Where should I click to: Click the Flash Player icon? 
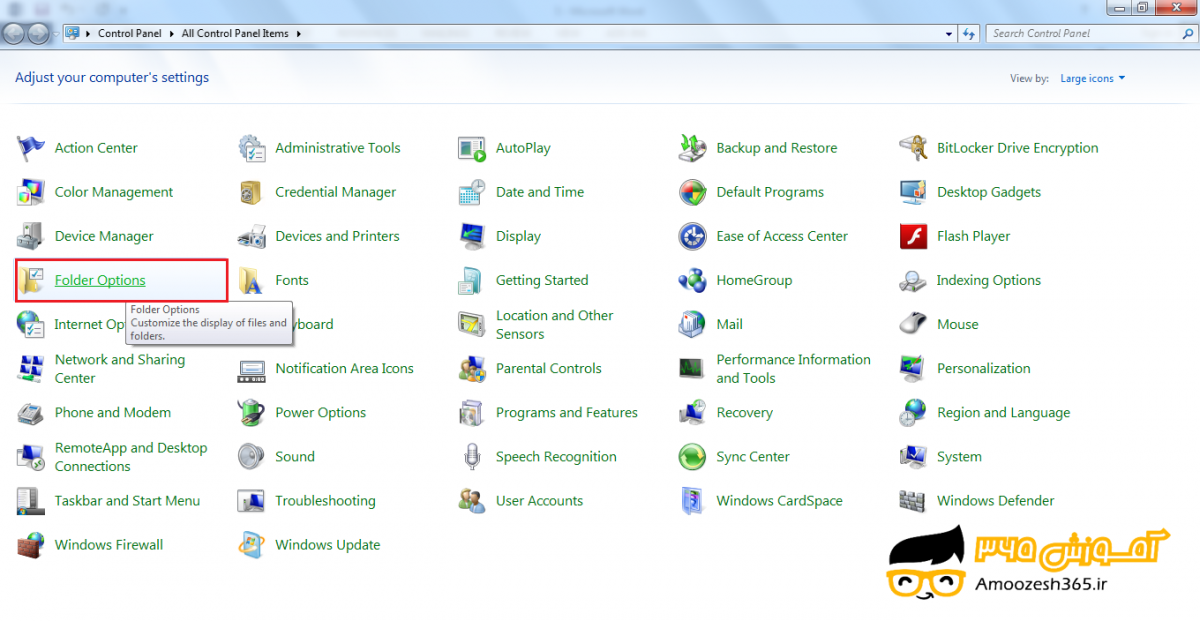[912, 237]
